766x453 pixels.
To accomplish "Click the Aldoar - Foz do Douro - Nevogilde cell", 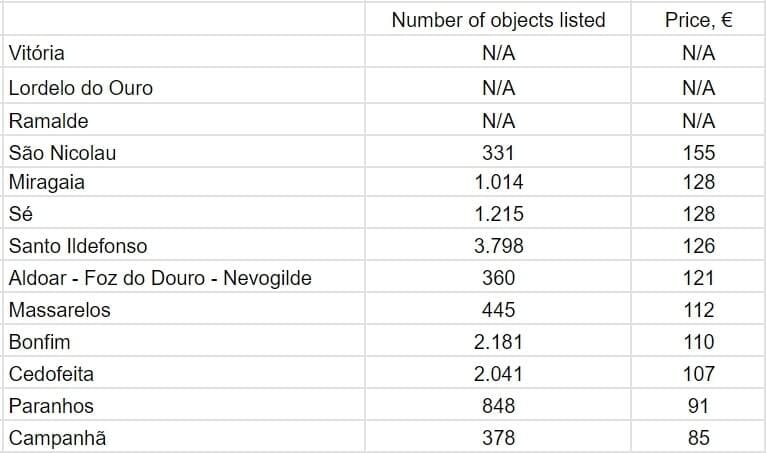I will [x=160, y=278].
